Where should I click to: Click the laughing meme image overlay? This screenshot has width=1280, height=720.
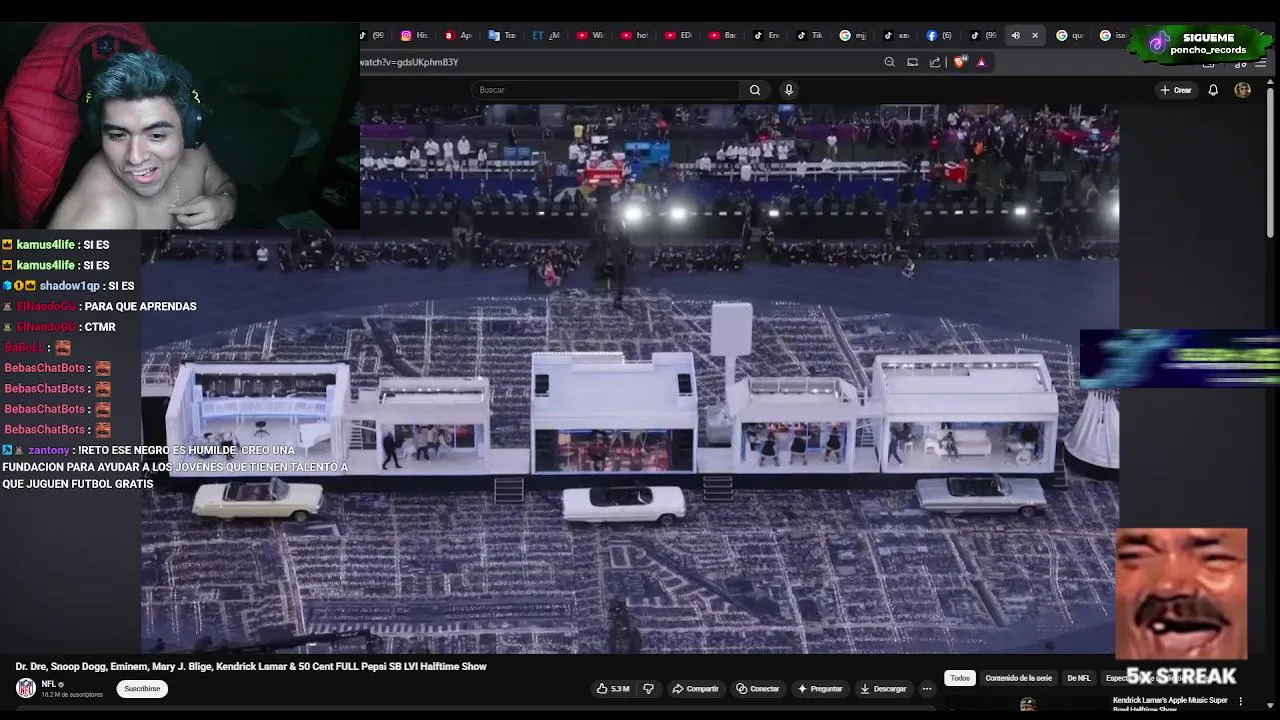(1182, 592)
